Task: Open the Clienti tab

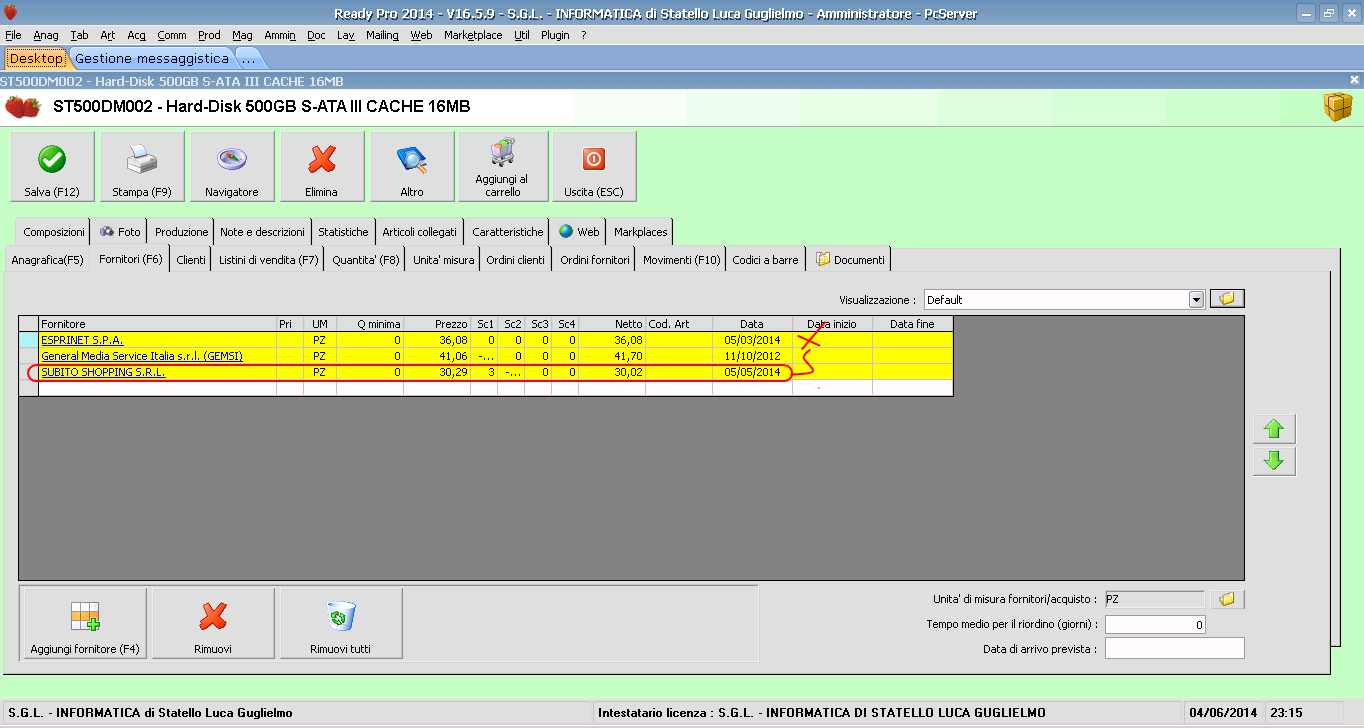Action: pyautogui.click(x=191, y=260)
